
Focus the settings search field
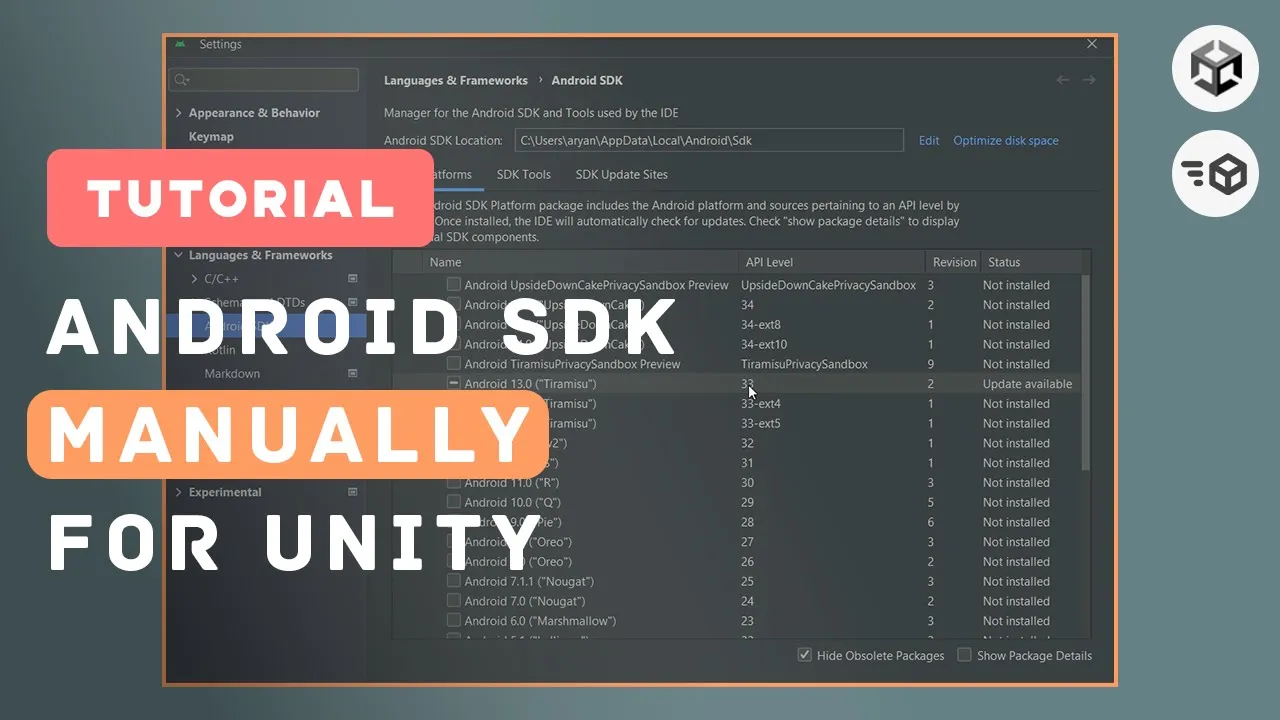[x=265, y=80]
